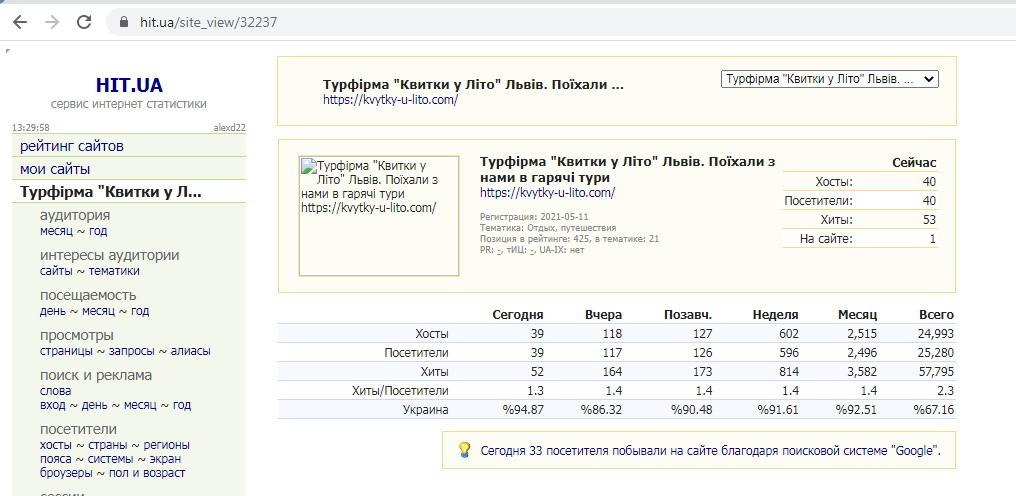The height and width of the screenshot is (496, 1016).
Task: Click total hosts value 24,993
Action: coord(934,334)
